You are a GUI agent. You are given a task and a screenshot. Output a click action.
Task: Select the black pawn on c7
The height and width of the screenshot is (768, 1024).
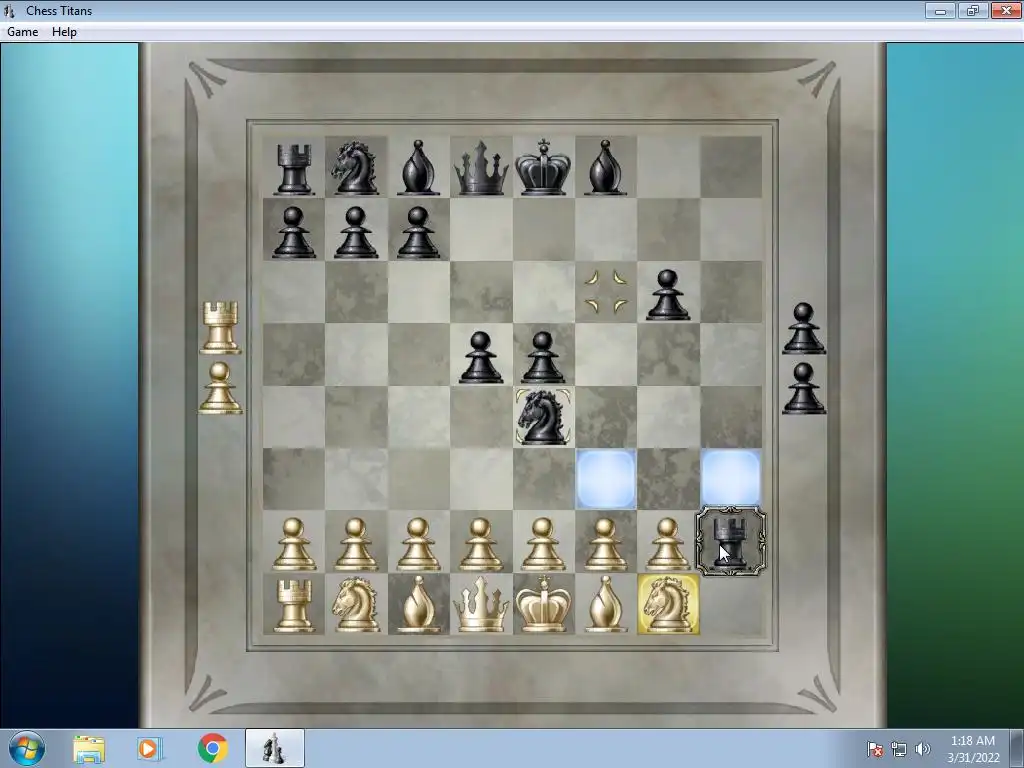tap(418, 232)
